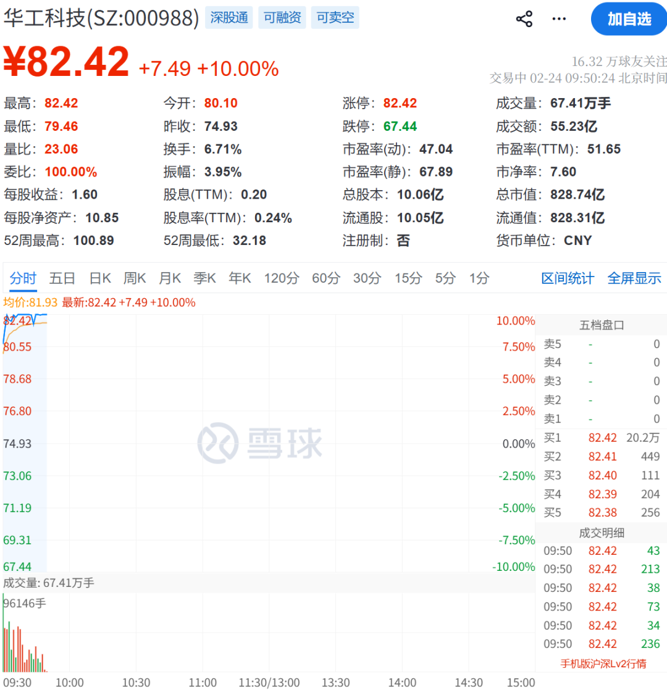Open the 日K candlestick tab
The image size is (667, 690).
point(99,278)
